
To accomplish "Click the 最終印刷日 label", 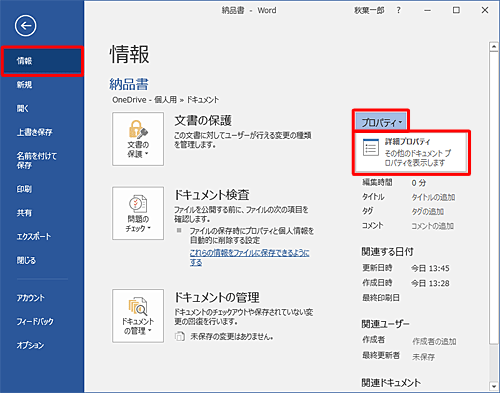I will pyautogui.click(x=381, y=298).
